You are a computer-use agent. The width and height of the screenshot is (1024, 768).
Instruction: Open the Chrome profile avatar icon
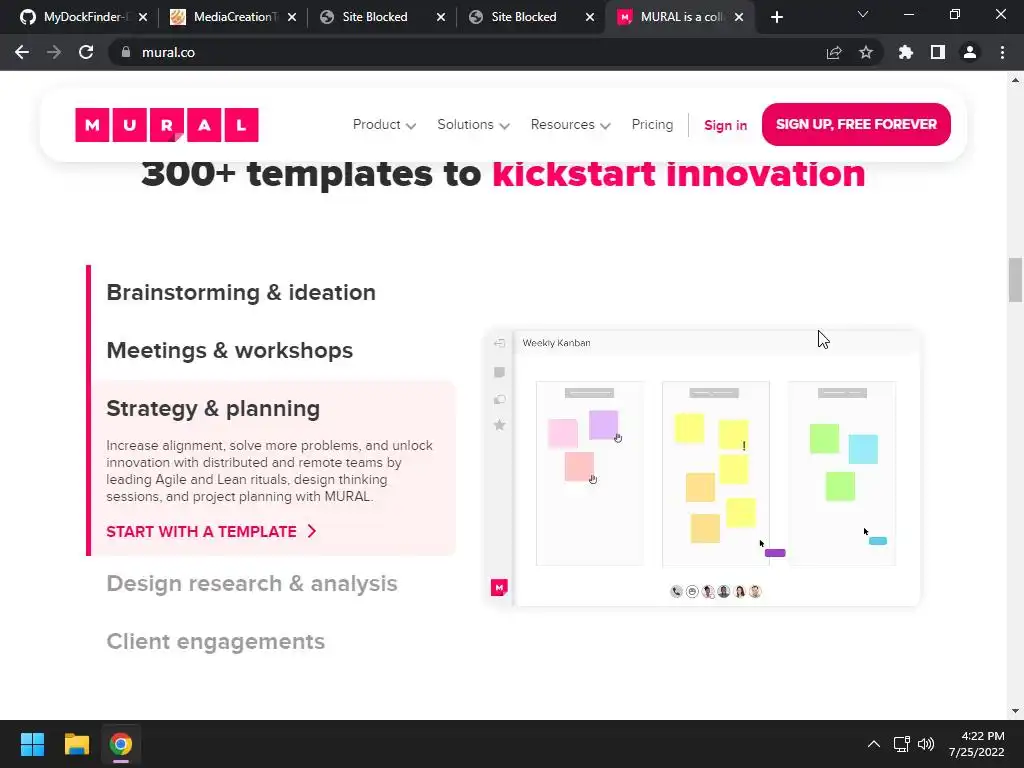click(x=970, y=52)
